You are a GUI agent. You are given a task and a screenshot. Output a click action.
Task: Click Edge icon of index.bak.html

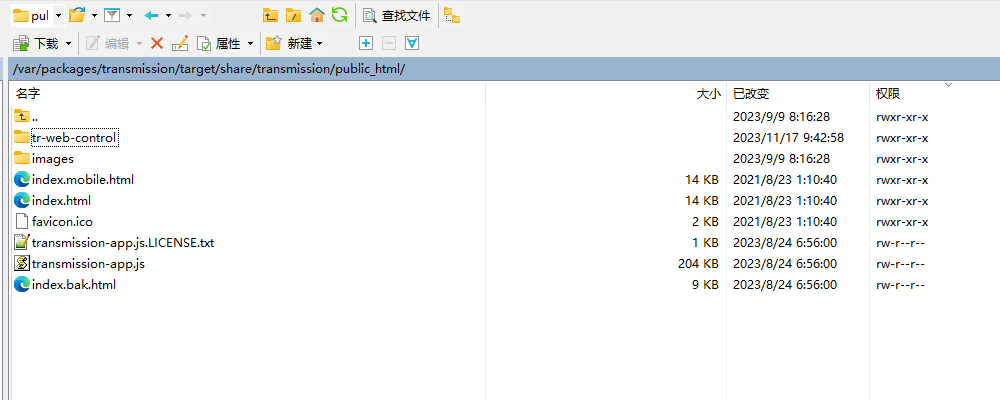click(x=22, y=285)
